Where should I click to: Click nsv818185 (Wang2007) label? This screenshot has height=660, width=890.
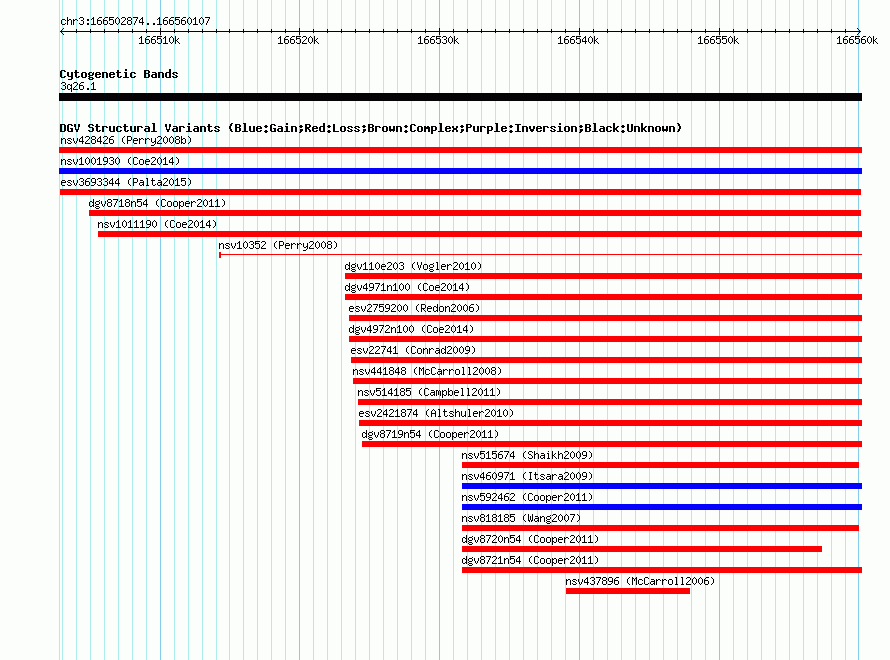pos(522,518)
